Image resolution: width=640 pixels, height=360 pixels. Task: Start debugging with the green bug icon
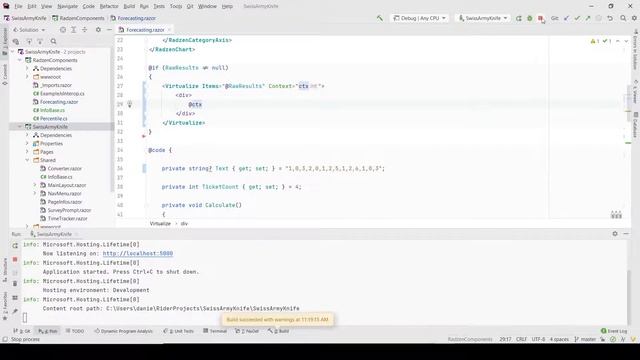529,18
